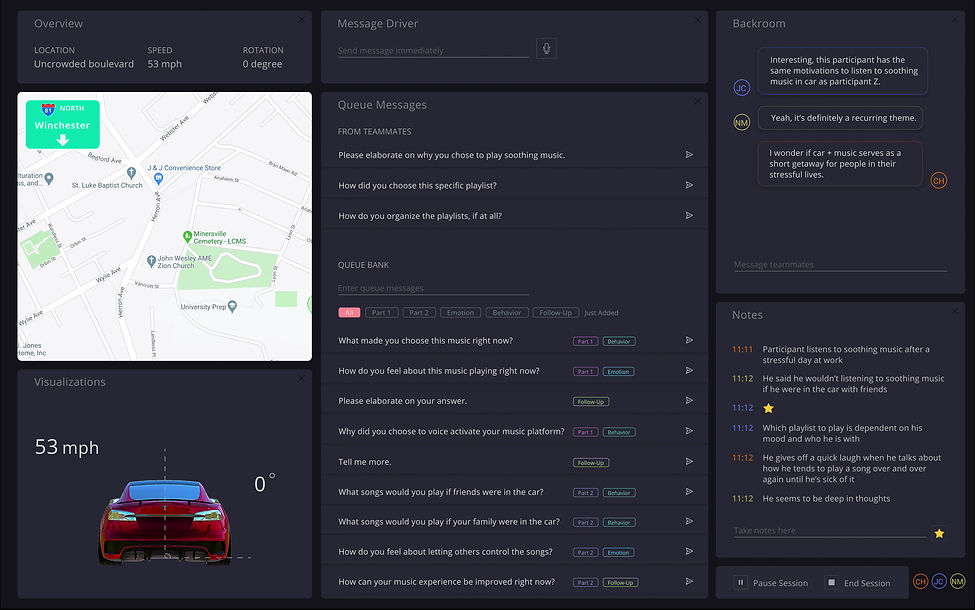Send 'How did you choose this specific playlist?'
Viewport: 975px width, 610px height.
(x=689, y=185)
